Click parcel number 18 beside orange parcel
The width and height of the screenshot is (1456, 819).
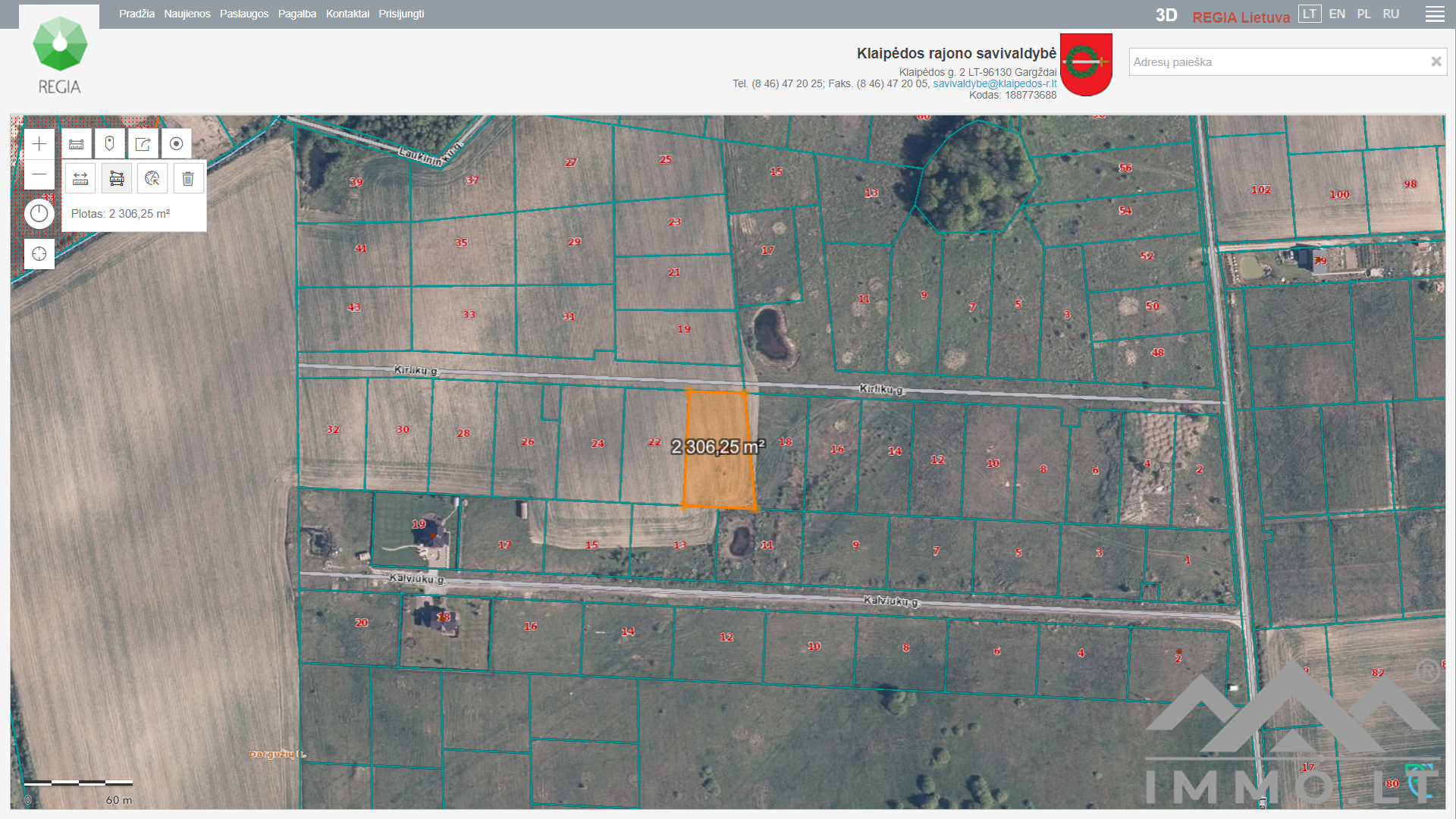(786, 441)
